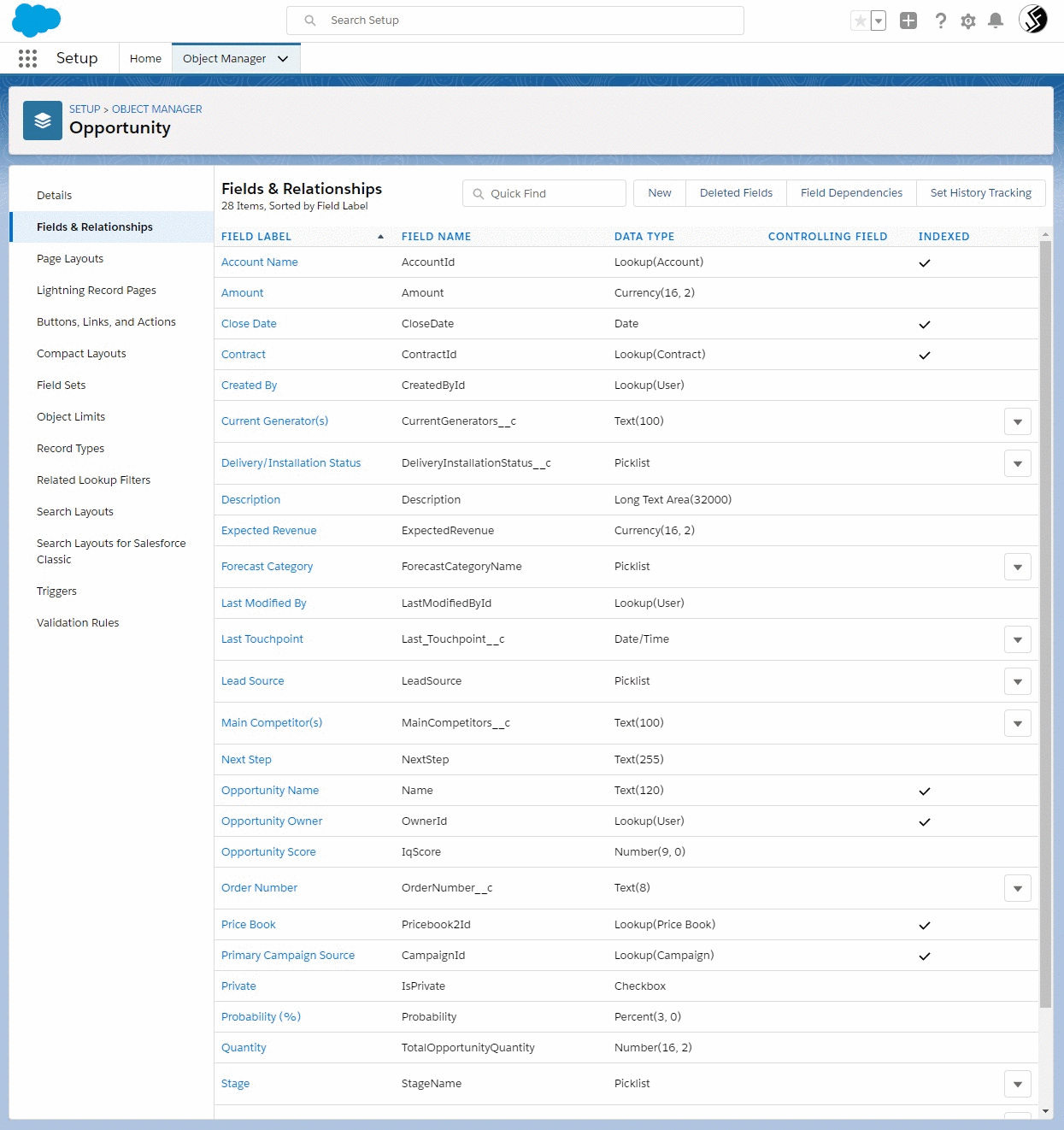Click 'Long Text Area(32000)' data type cell

pos(673,500)
